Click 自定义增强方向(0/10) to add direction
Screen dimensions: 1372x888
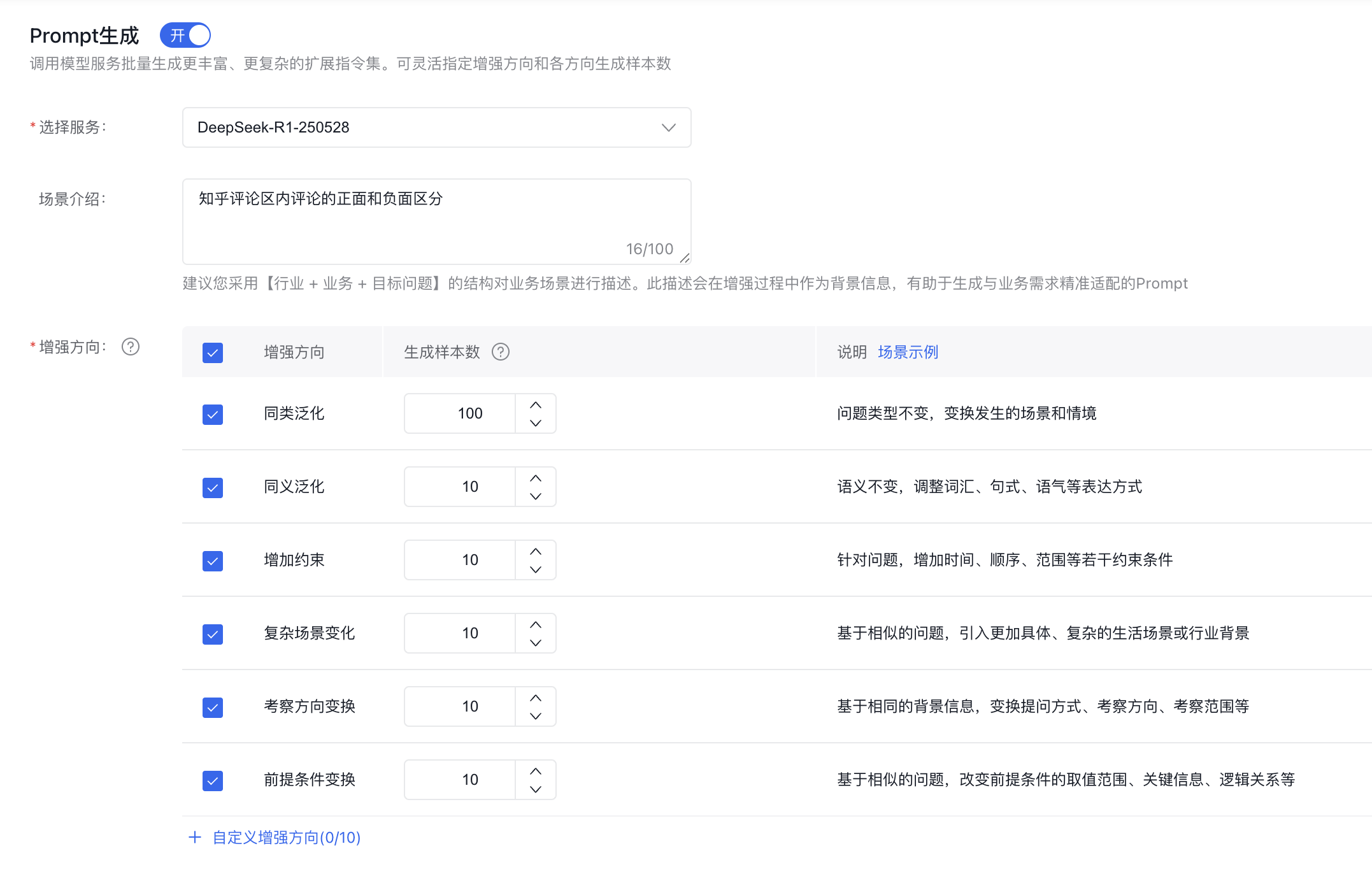point(275,837)
